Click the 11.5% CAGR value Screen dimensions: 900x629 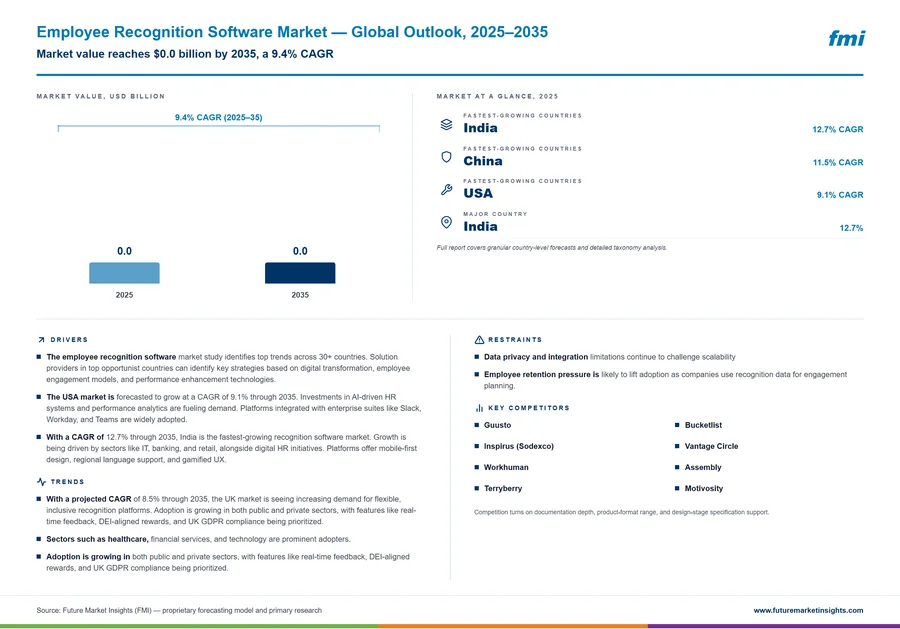837,162
